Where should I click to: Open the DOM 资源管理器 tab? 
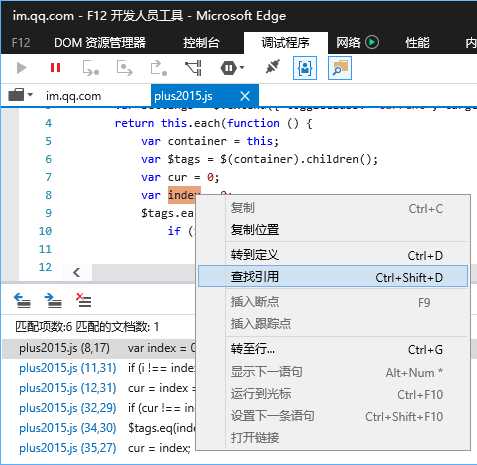coord(100,43)
